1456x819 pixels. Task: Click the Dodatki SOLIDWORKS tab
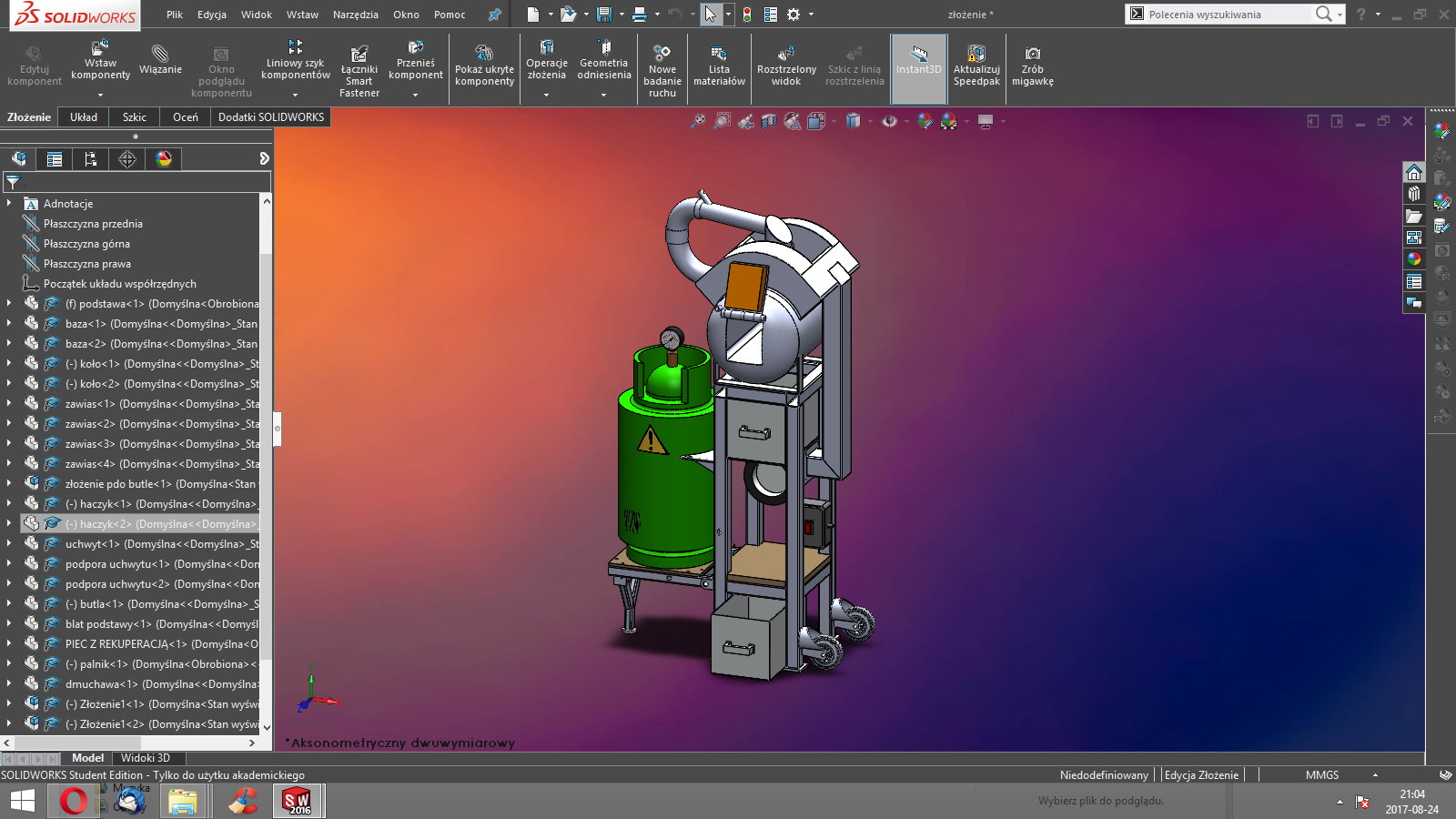[x=271, y=116]
